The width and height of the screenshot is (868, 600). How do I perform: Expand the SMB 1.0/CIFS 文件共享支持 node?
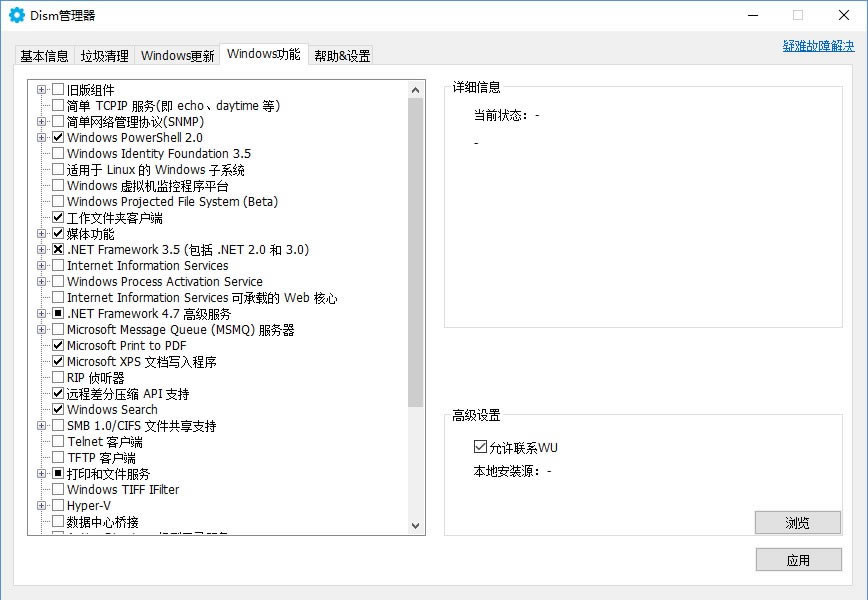(x=41, y=426)
